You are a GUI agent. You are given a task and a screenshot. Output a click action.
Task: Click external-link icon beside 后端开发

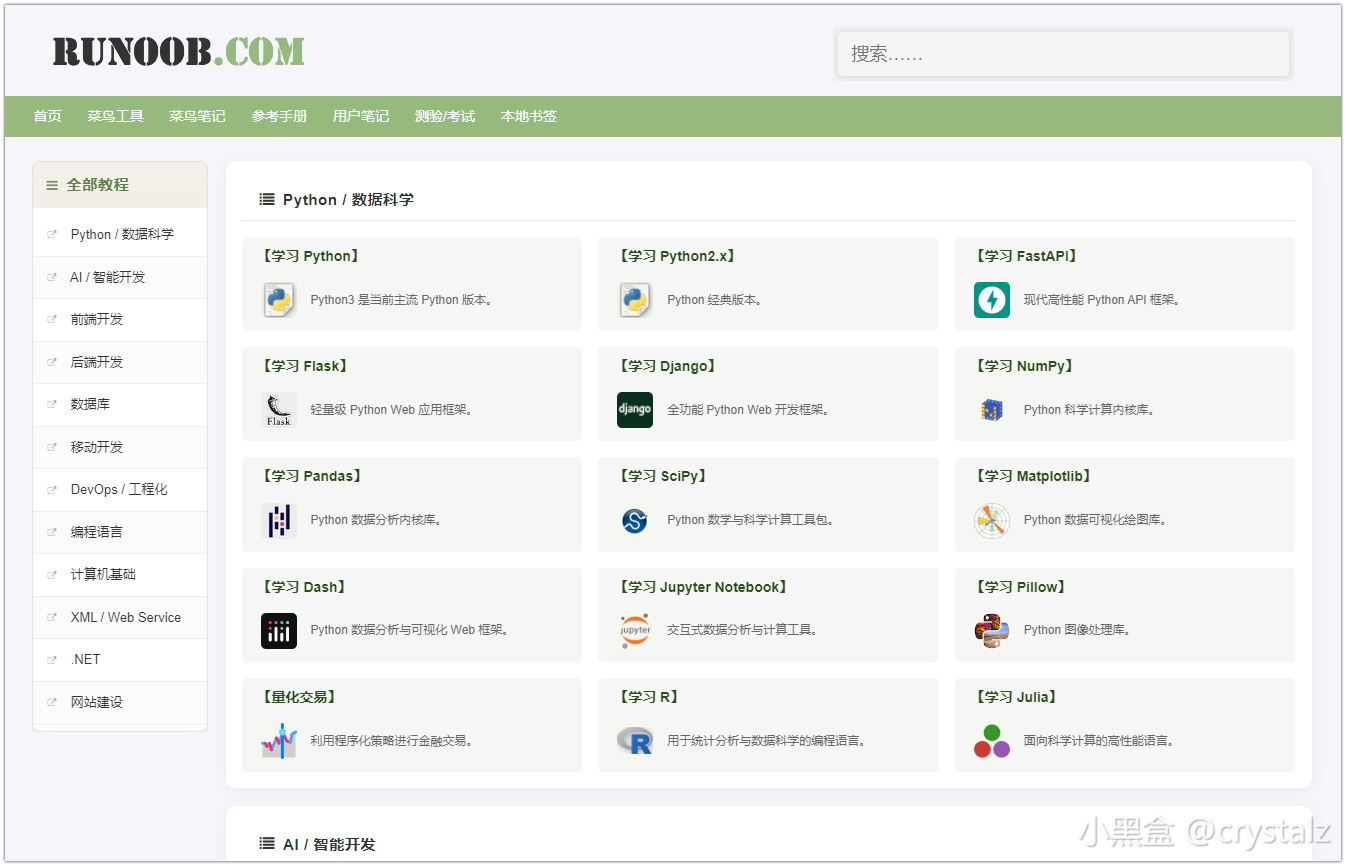tap(52, 363)
